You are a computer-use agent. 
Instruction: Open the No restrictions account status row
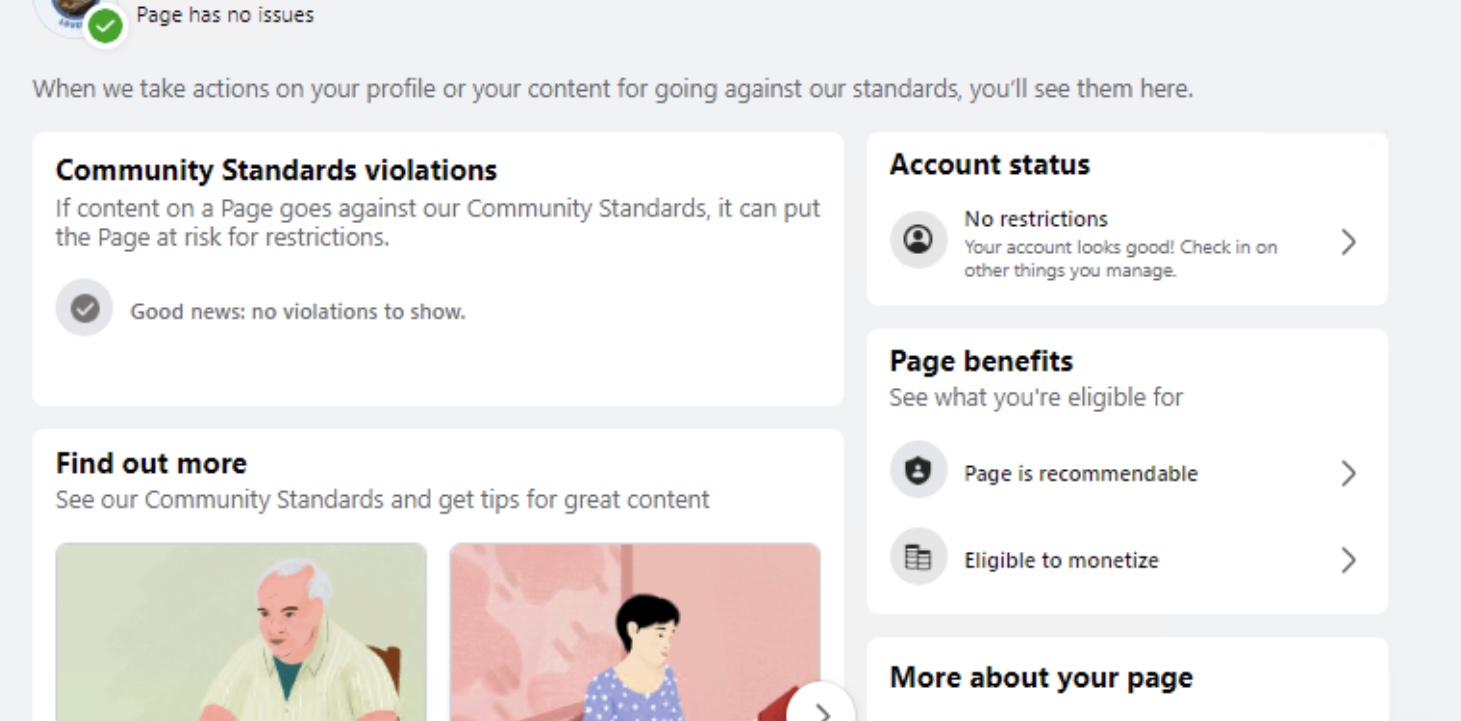coord(1127,242)
